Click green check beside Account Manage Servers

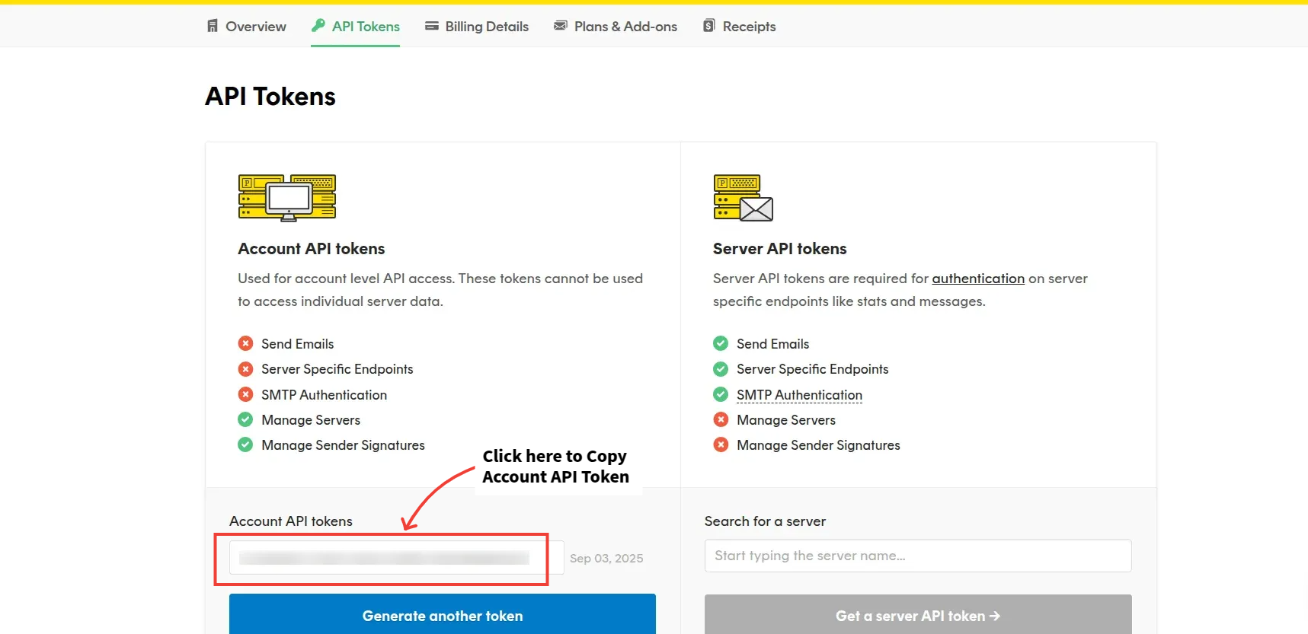click(x=246, y=420)
